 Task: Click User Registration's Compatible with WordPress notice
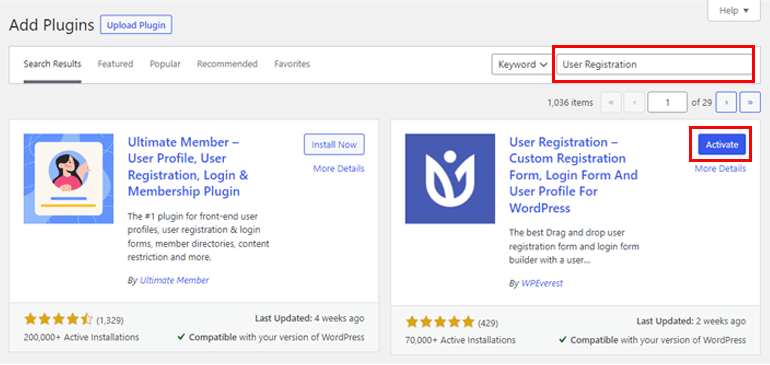tap(652, 339)
